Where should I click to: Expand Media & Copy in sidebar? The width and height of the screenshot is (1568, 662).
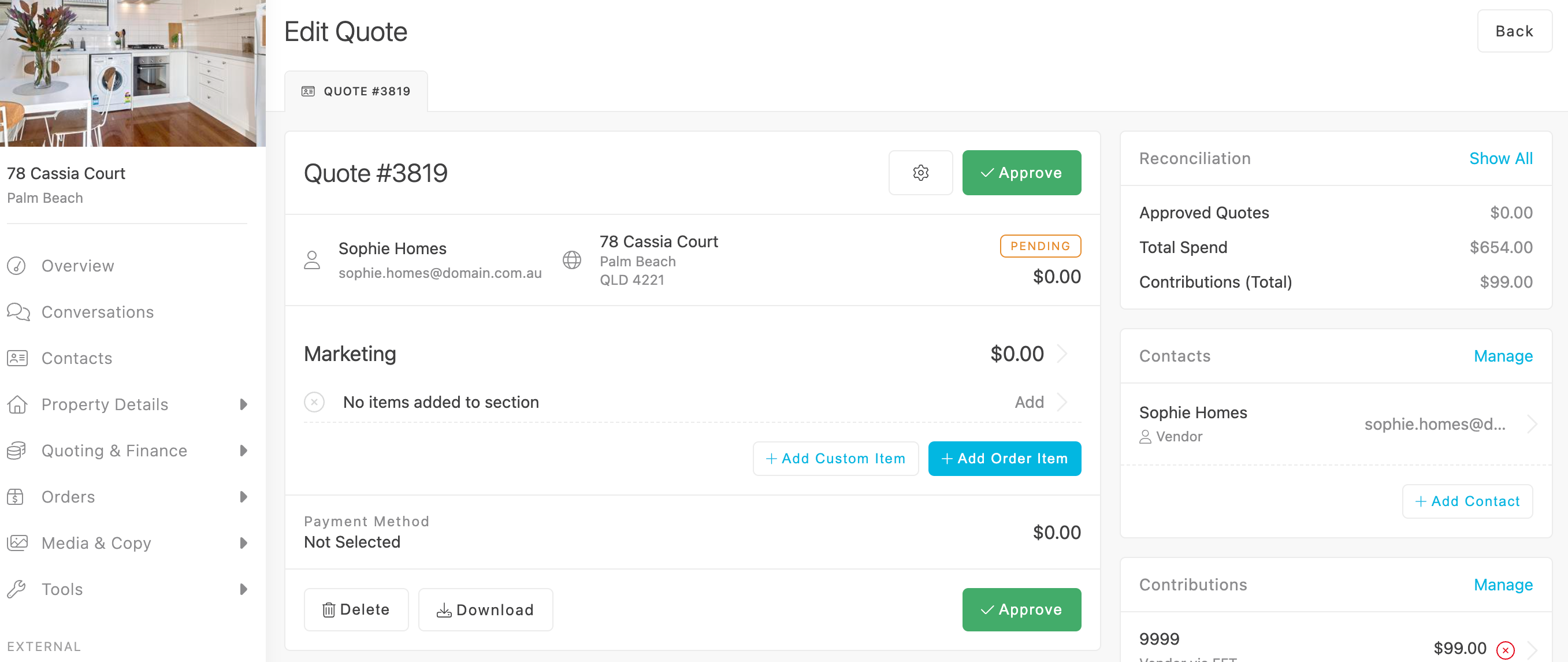(x=243, y=544)
